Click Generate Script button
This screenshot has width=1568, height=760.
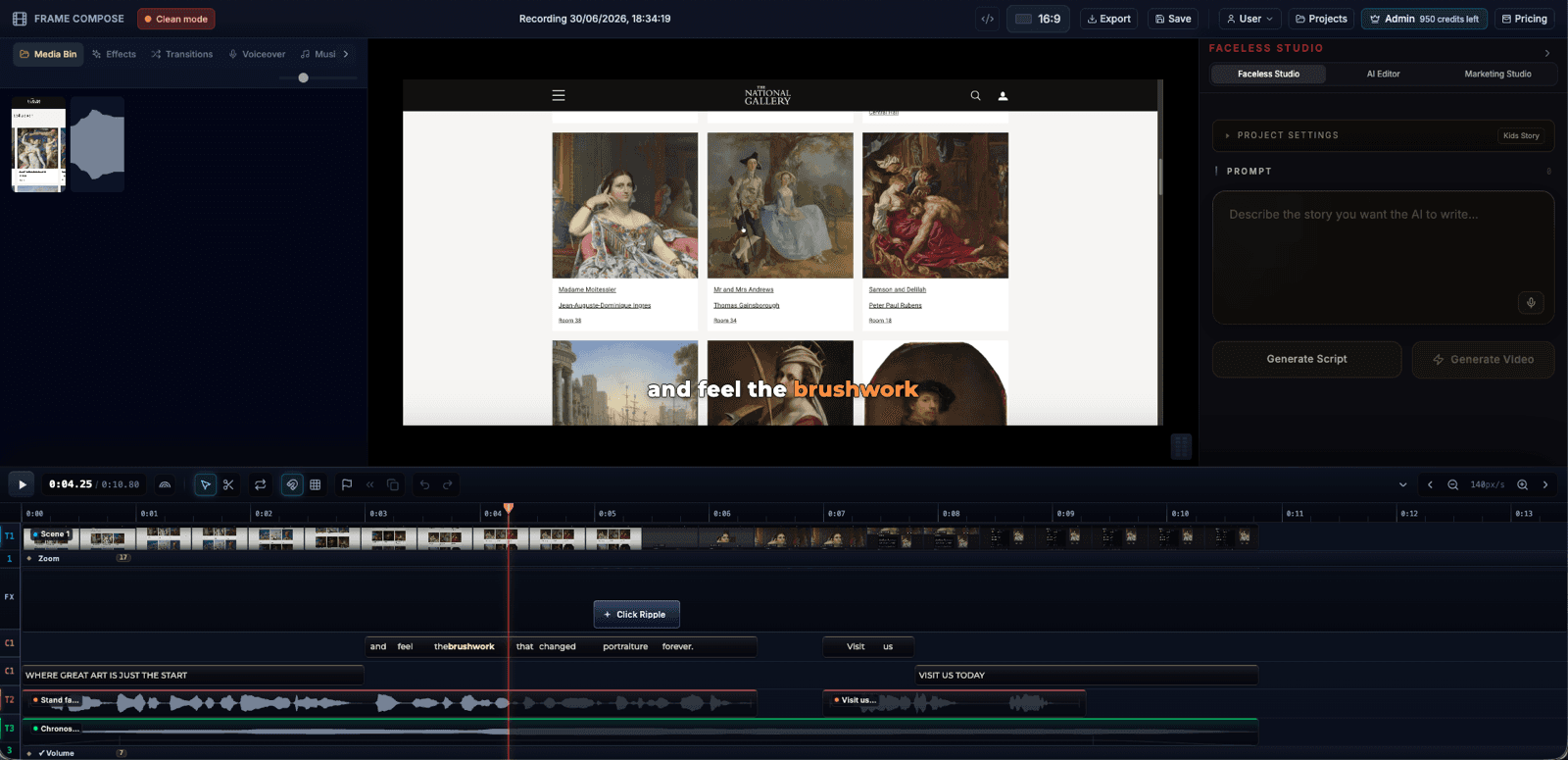[x=1306, y=359]
